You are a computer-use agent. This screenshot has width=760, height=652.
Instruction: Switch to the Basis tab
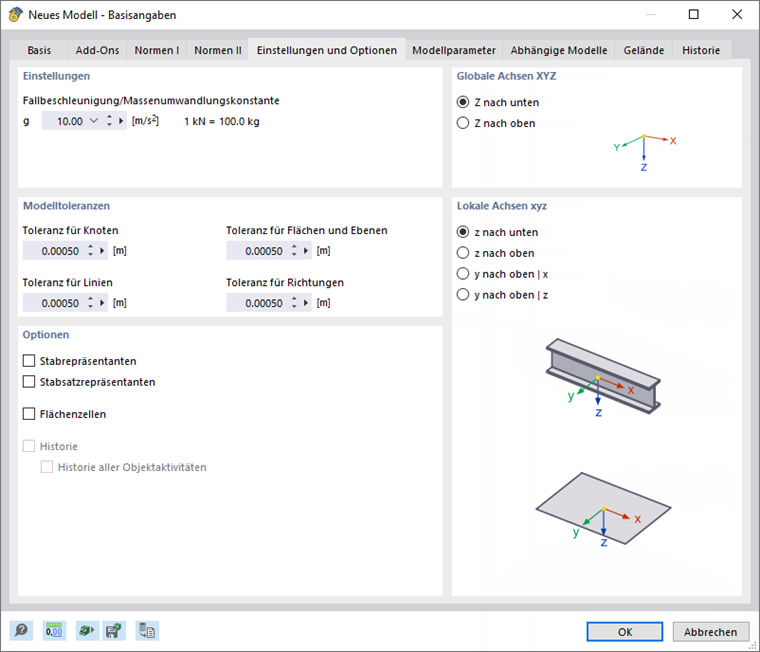pos(39,50)
